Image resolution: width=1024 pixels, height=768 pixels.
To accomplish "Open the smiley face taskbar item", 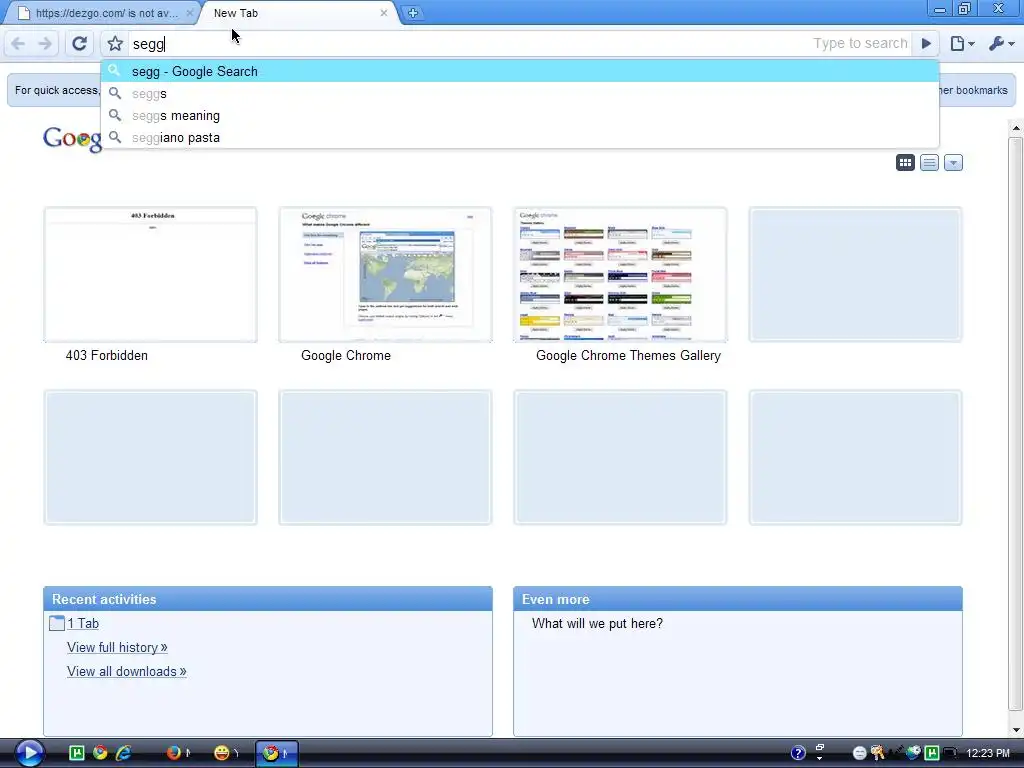I will (226, 753).
